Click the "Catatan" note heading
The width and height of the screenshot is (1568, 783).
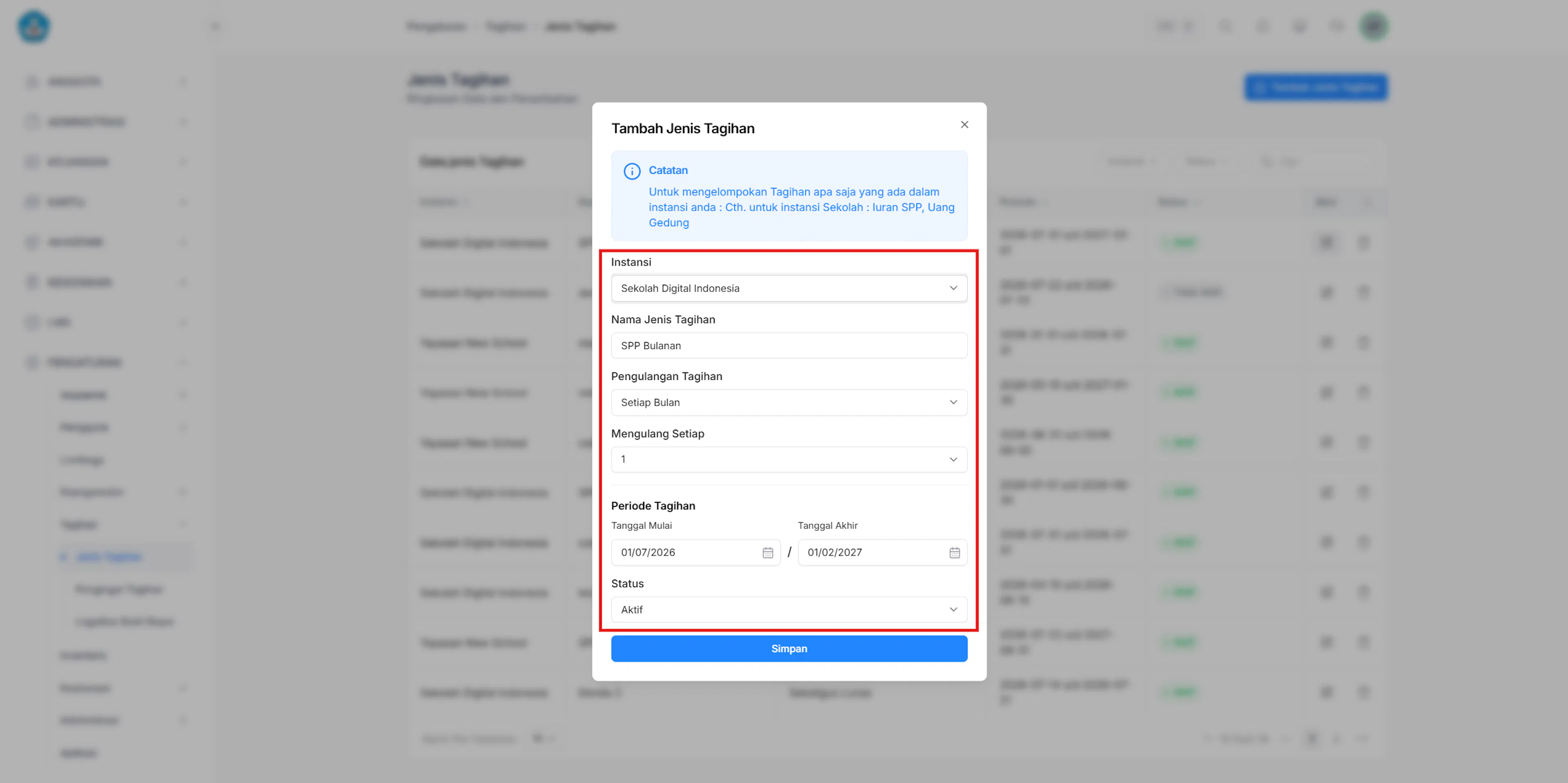(668, 170)
